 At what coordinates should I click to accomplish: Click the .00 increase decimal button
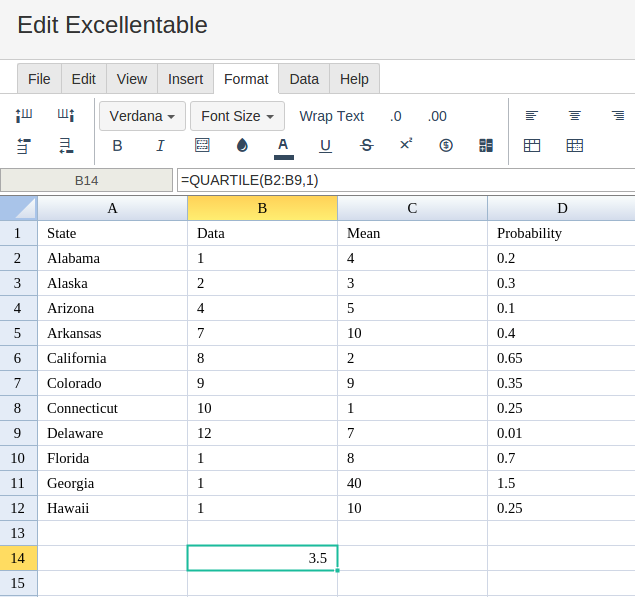pyautogui.click(x=437, y=116)
